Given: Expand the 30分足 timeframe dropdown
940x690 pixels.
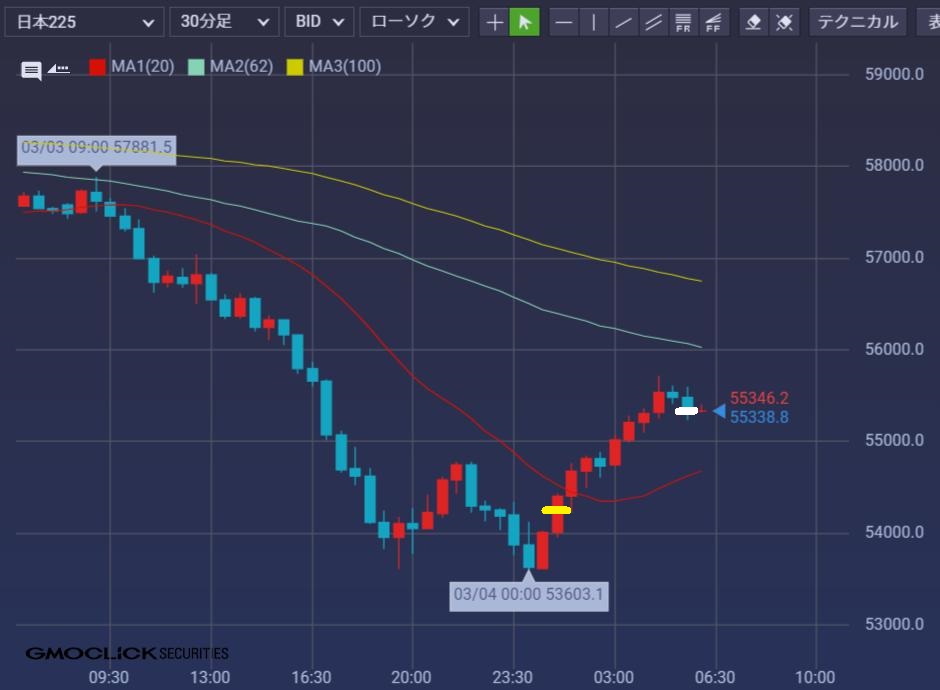Looking at the screenshot, I should 224,22.
